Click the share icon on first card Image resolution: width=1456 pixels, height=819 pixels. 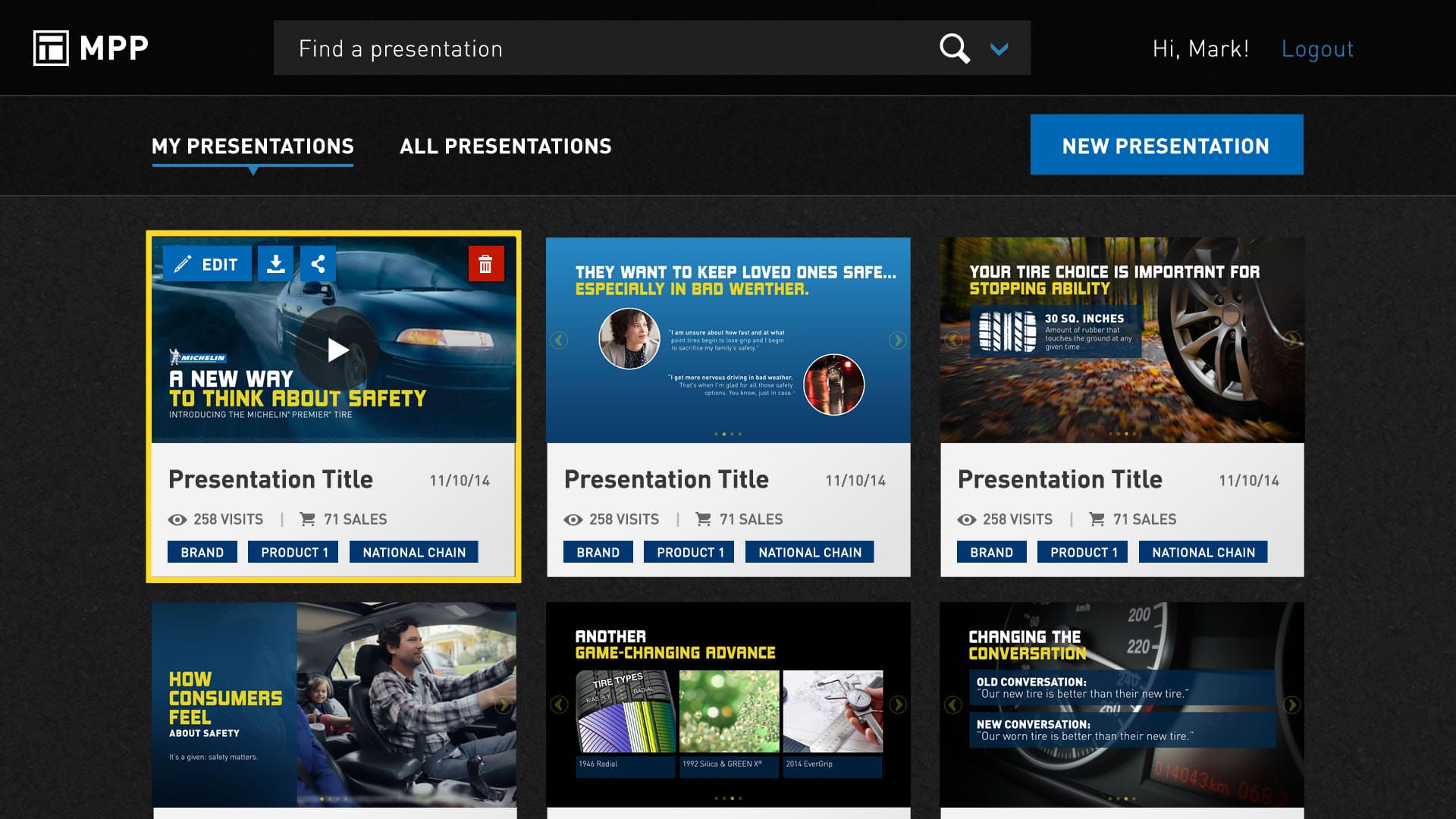[318, 264]
